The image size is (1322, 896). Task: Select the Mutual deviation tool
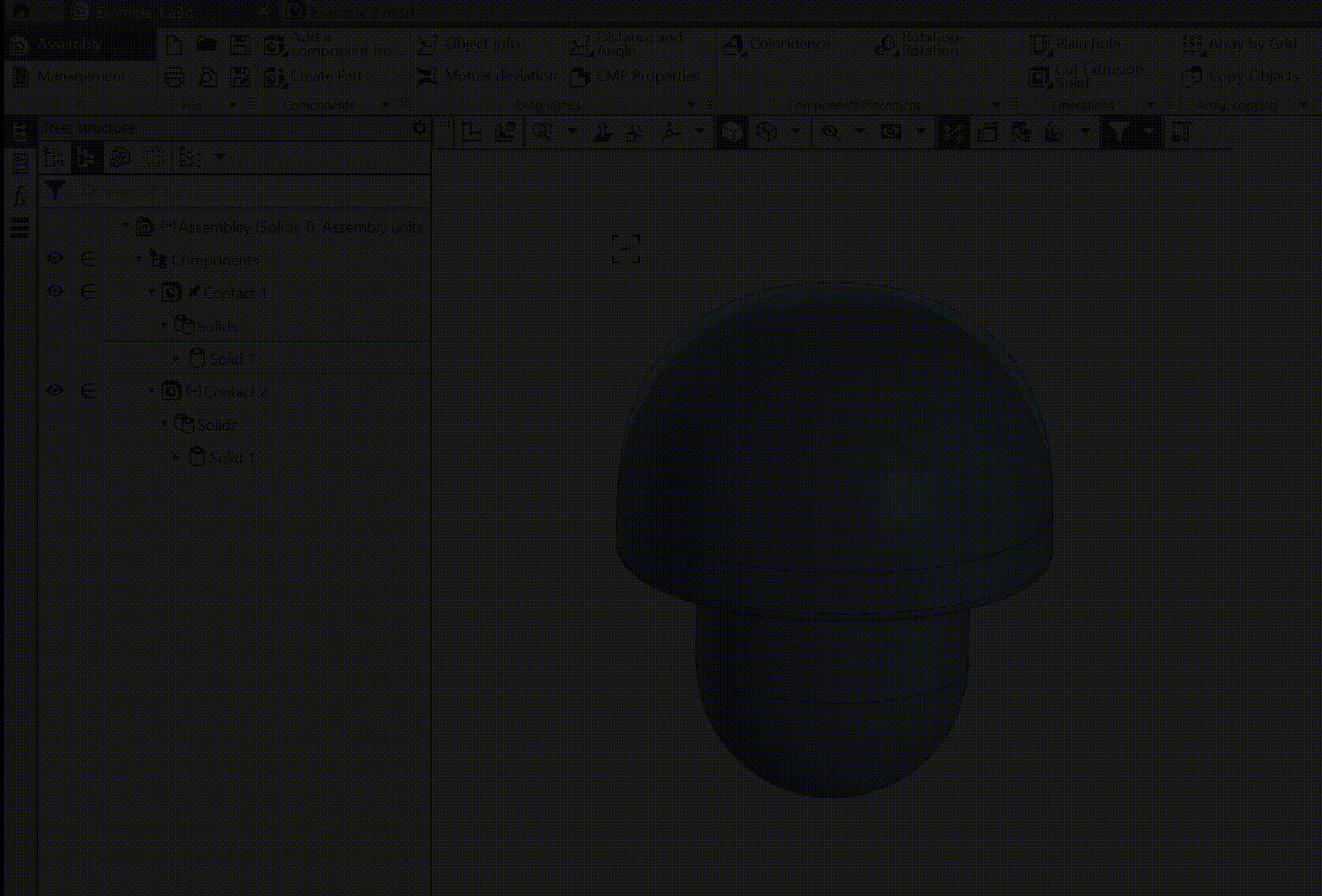point(487,77)
